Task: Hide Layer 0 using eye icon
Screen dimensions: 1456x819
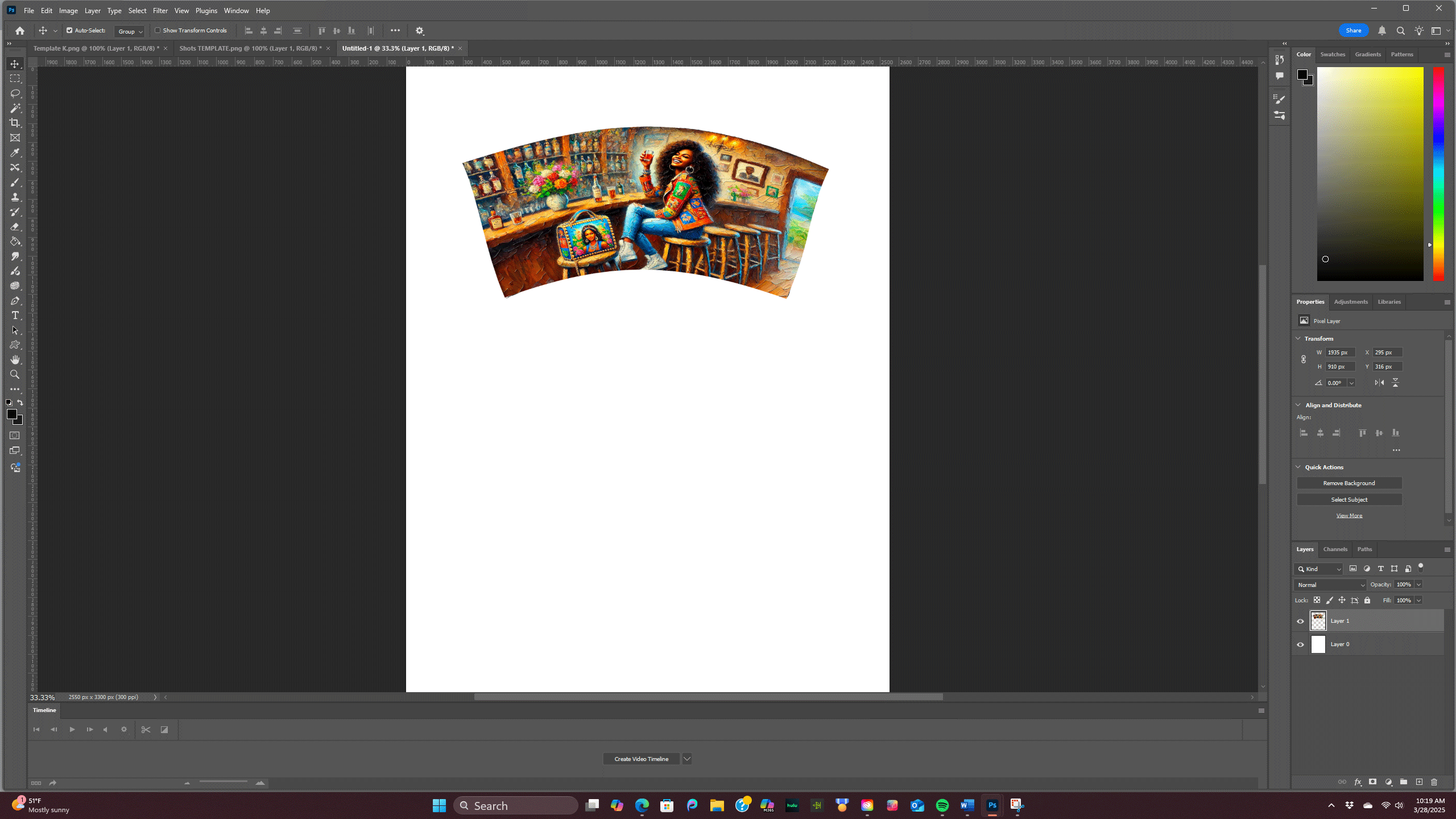Action: 1300,644
